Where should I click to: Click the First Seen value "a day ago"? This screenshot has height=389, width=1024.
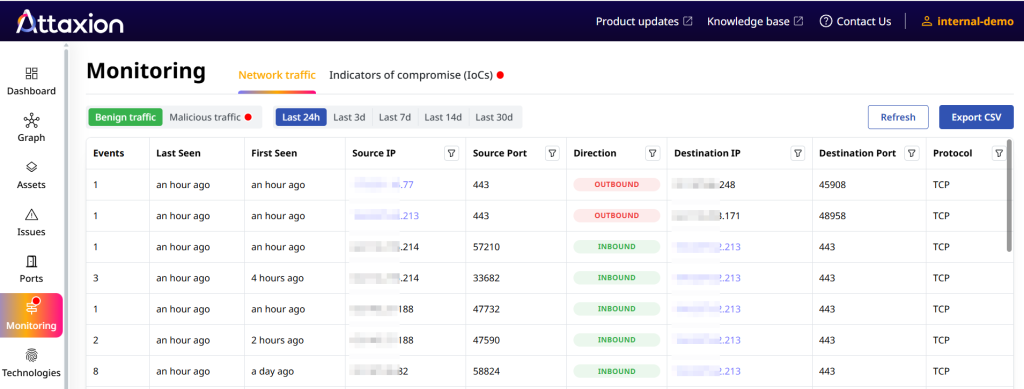point(272,371)
